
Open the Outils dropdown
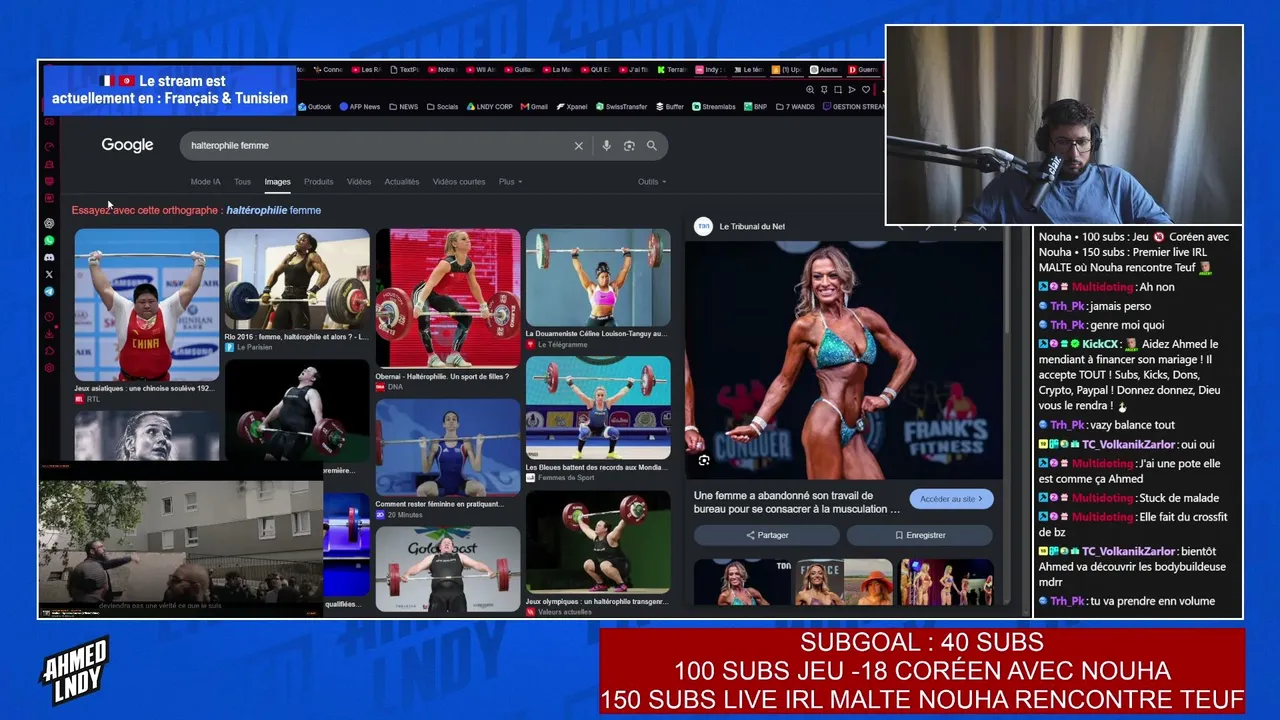[x=652, y=182]
